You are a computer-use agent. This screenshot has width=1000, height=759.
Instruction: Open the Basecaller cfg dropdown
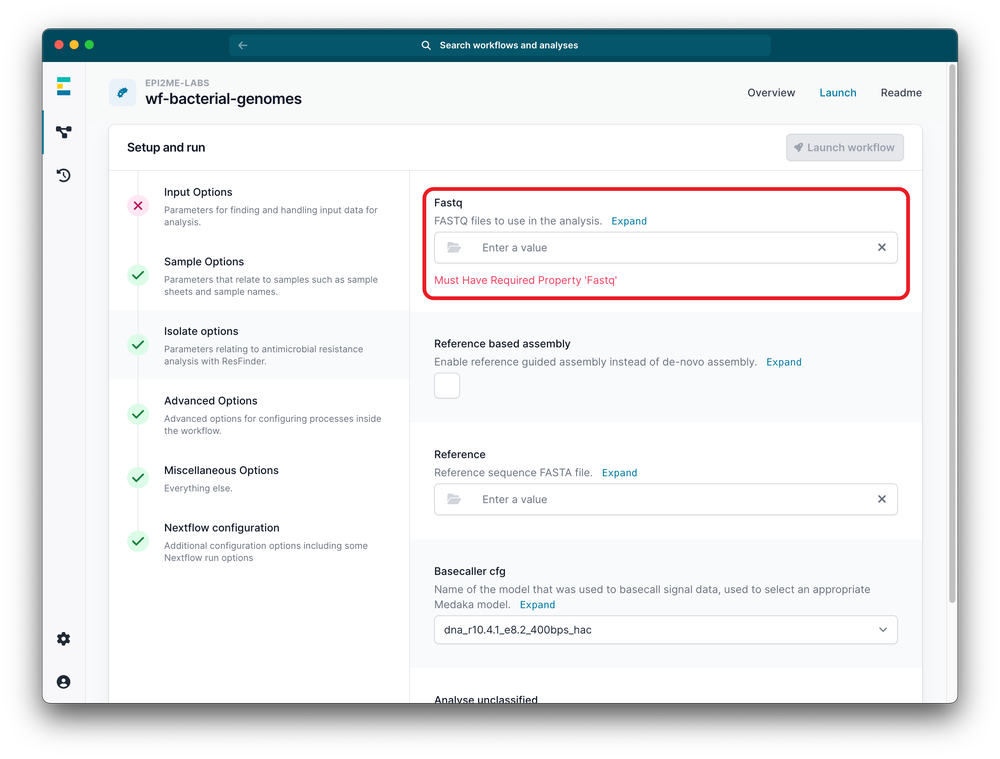pyautogui.click(x=666, y=630)
